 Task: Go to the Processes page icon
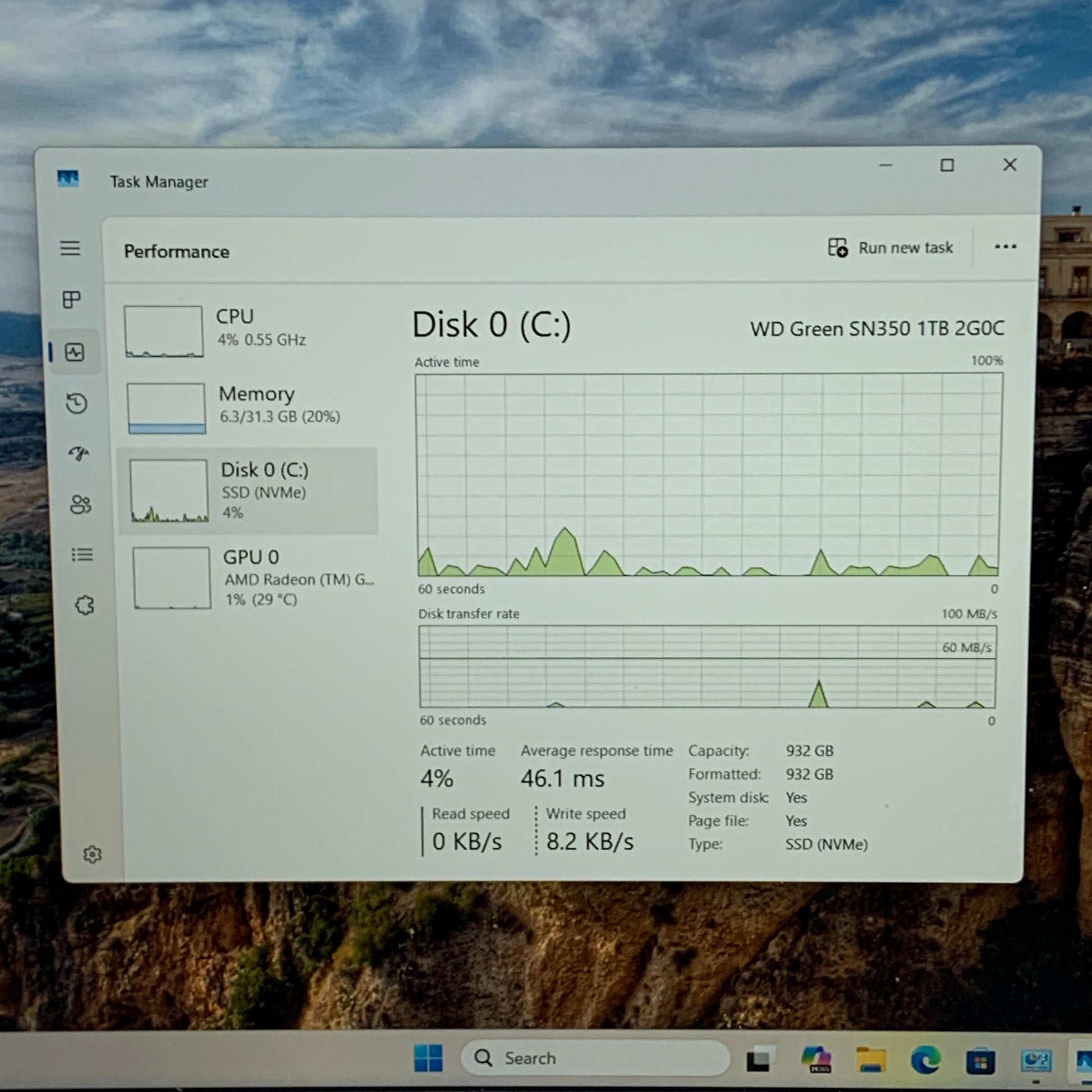coord(72,299)
